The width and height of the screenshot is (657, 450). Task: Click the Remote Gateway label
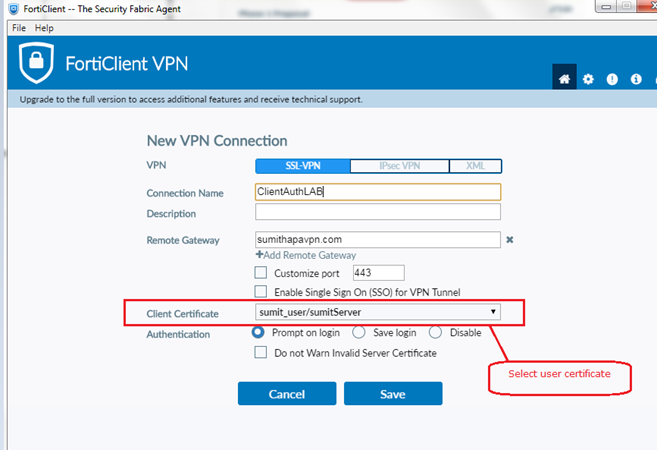(183, 241)
